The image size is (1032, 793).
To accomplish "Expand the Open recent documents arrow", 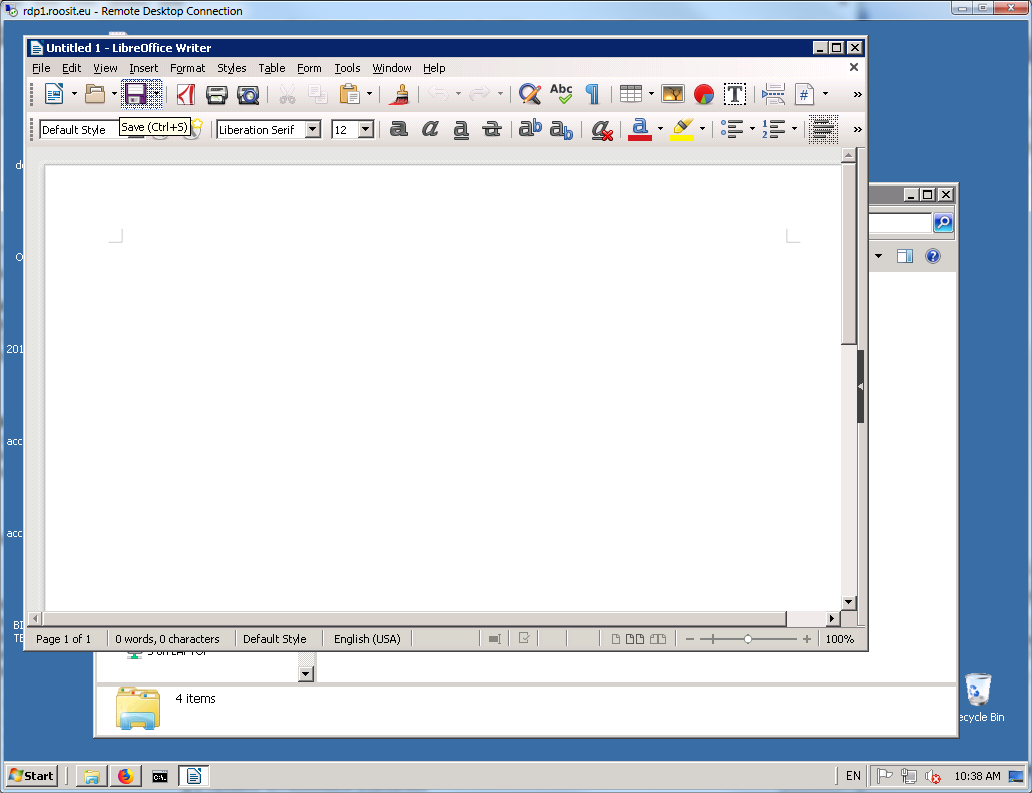I will click(114, 94).
